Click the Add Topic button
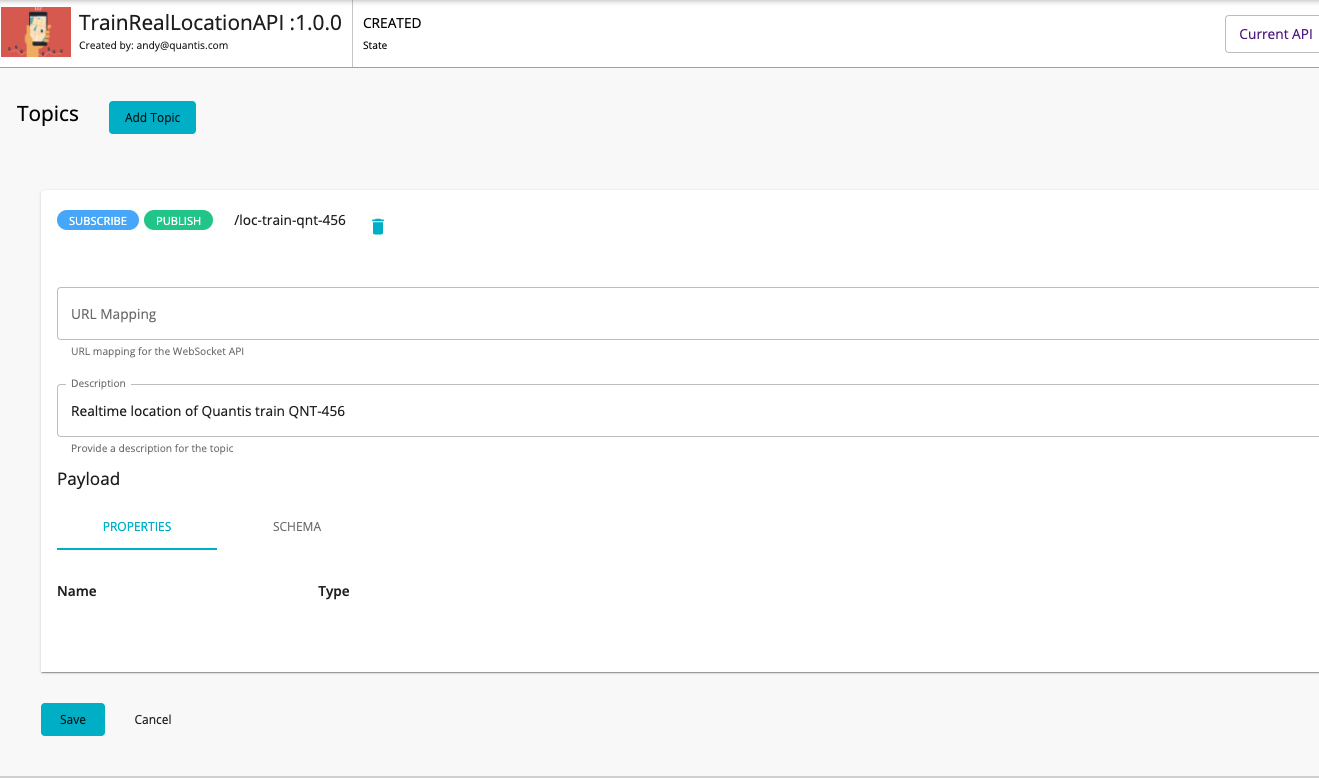The width and height of the screenshot is (1319, 778). (x=152, y=117)
